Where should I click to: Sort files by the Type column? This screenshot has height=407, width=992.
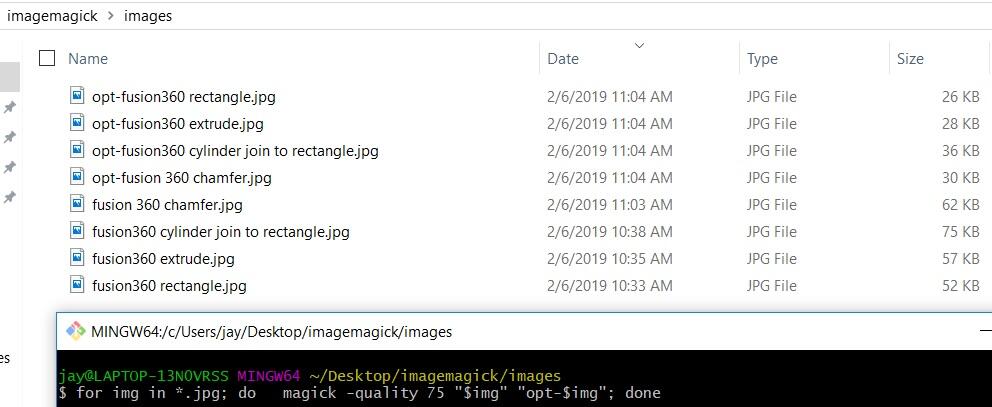point(762,59)
